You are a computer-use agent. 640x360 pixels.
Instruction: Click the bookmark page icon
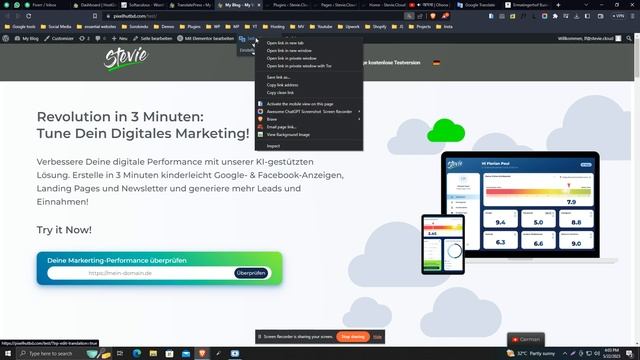click(x=95, y=16)
